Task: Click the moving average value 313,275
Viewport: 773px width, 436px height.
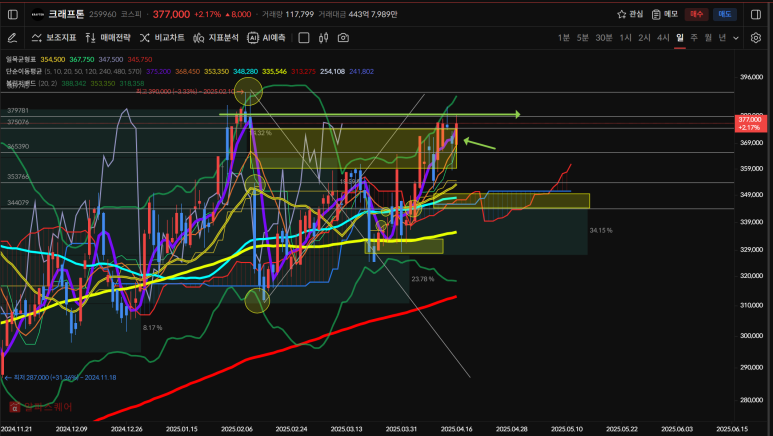Action: point(303,72)
